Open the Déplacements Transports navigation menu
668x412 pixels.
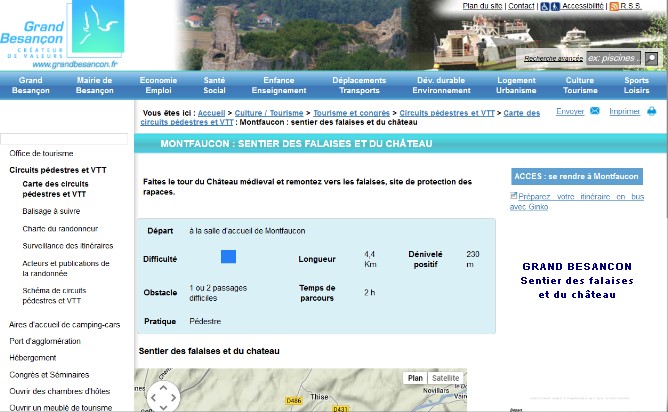pyautogui.click(x=358, y=84)
